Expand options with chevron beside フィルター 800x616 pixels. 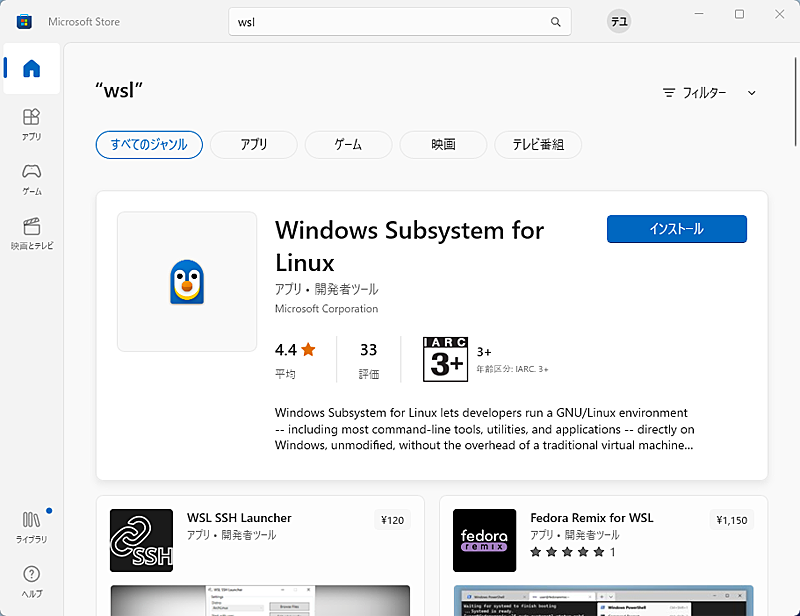pyautogui.click(x=751, y=92)
